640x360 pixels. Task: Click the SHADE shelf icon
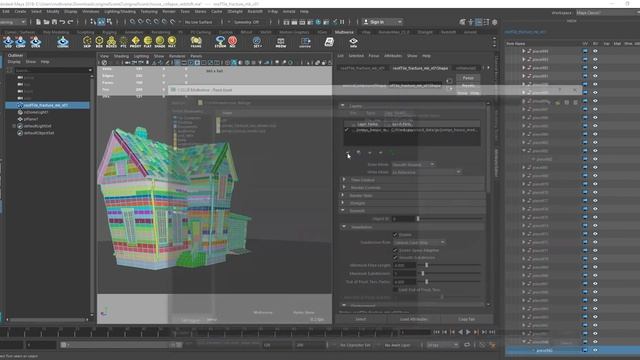[160, 42]
